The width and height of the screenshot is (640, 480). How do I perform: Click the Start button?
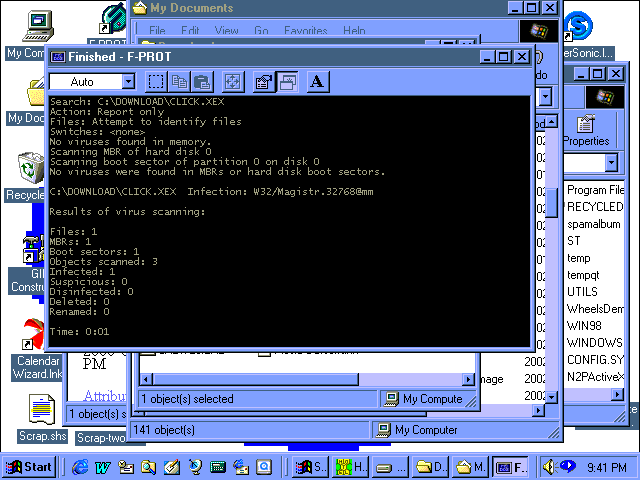coord(29,466)
